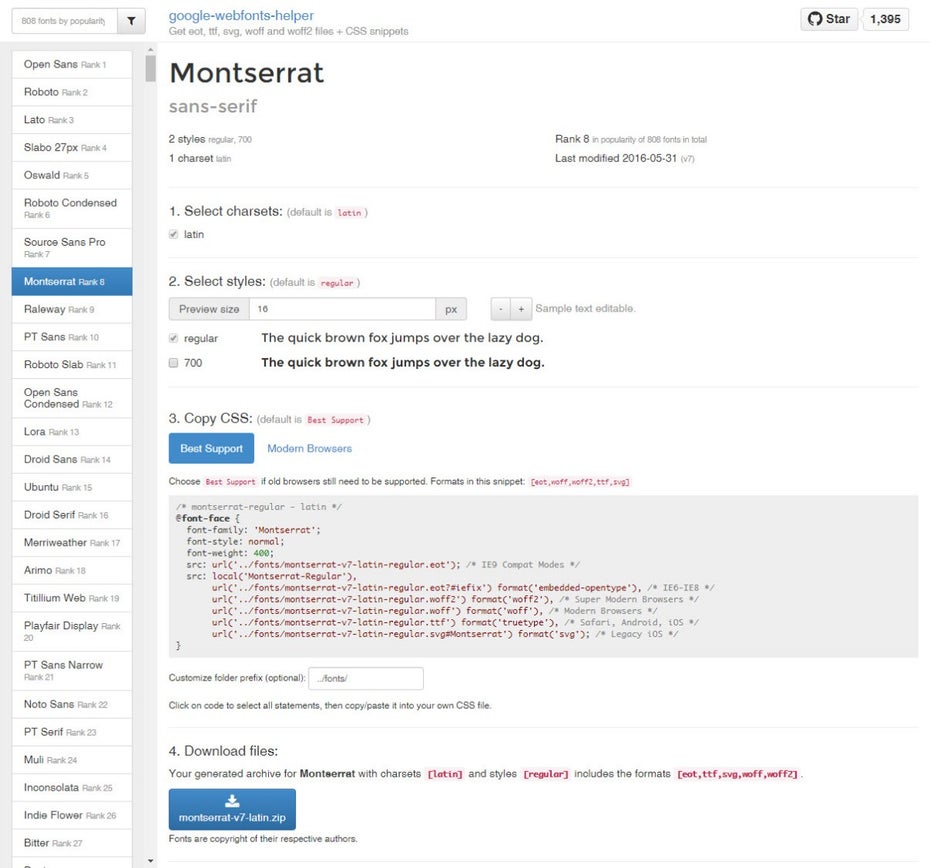Edit the 700 bold sample text

(403, 363)
